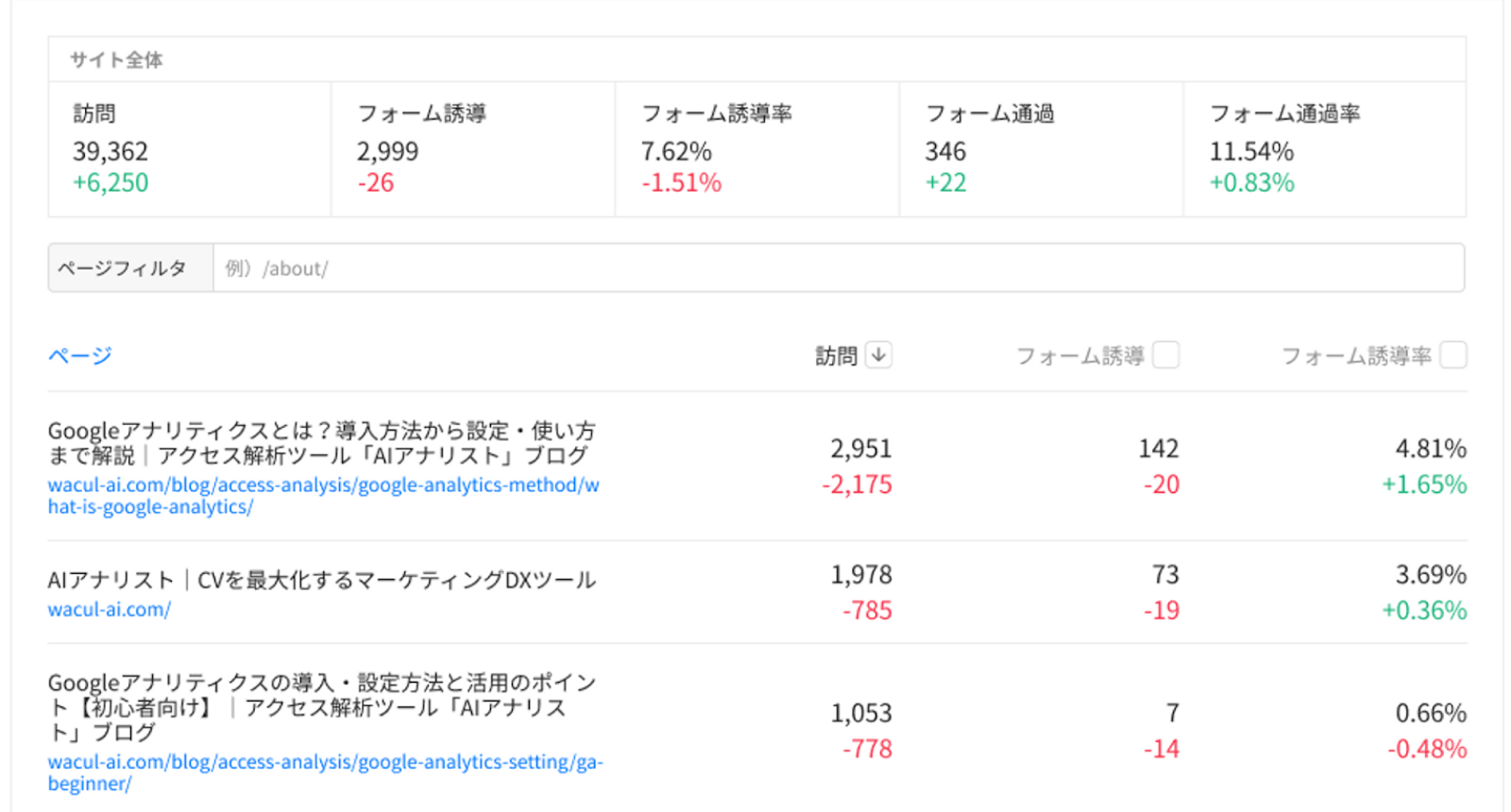The image size is (1511, 812).
Task: Select the フォーム誘導 summary card showing 2,999
Action: pyautogui.click(x=472, y=149)
